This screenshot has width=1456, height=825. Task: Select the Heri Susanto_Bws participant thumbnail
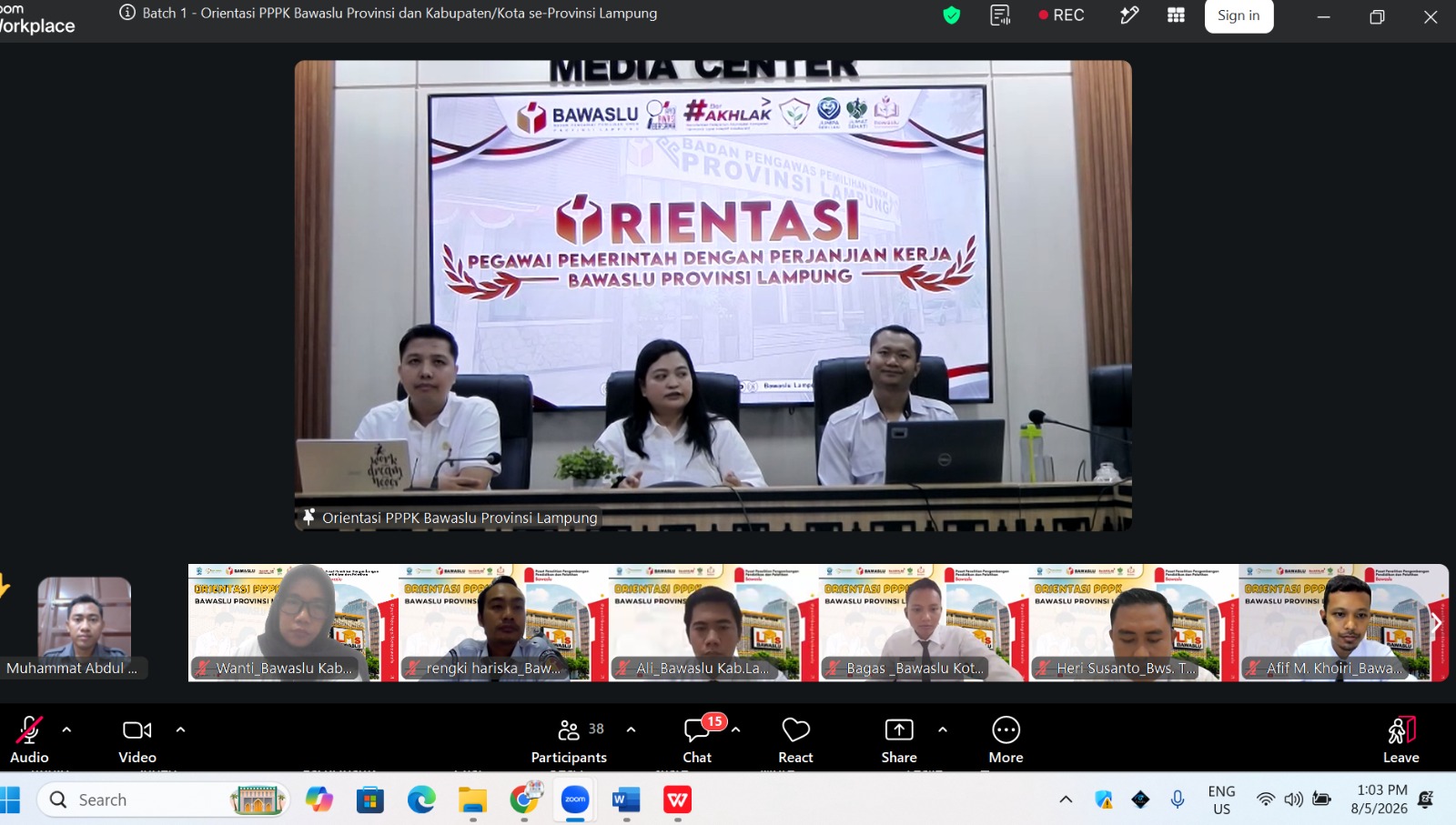pyautogui.click(x=1134, y=623)
